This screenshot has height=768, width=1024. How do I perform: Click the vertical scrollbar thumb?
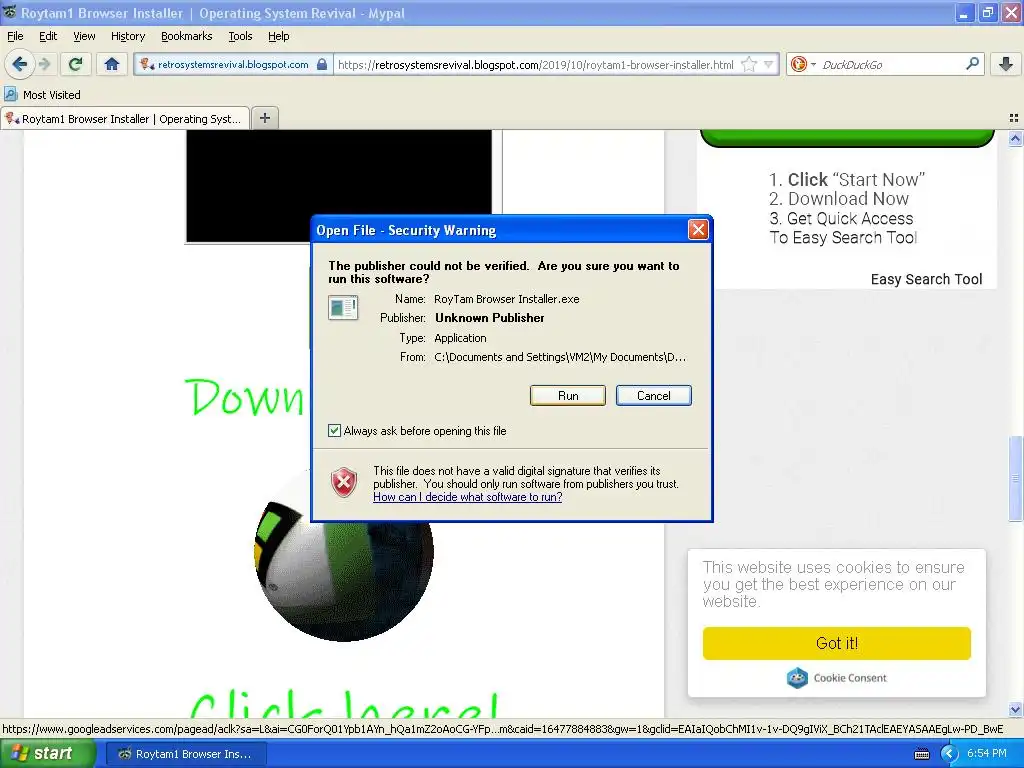1015,479
